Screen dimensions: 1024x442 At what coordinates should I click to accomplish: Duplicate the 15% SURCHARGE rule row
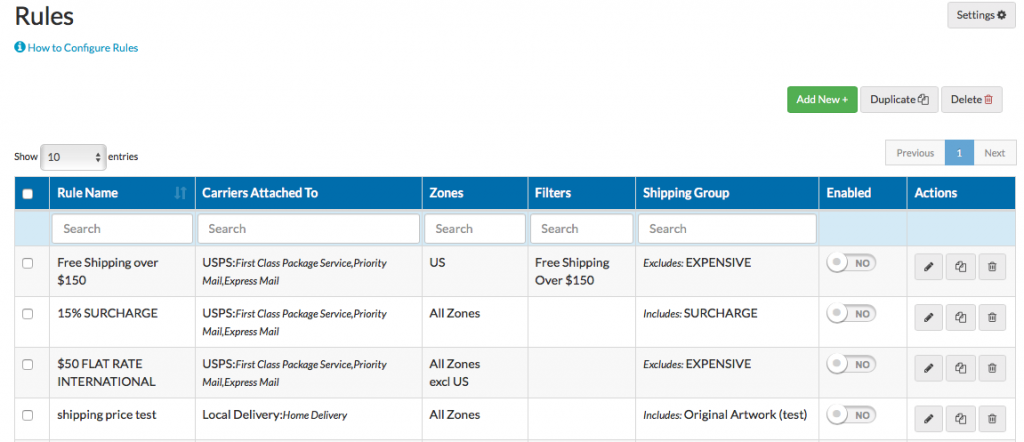960,318
